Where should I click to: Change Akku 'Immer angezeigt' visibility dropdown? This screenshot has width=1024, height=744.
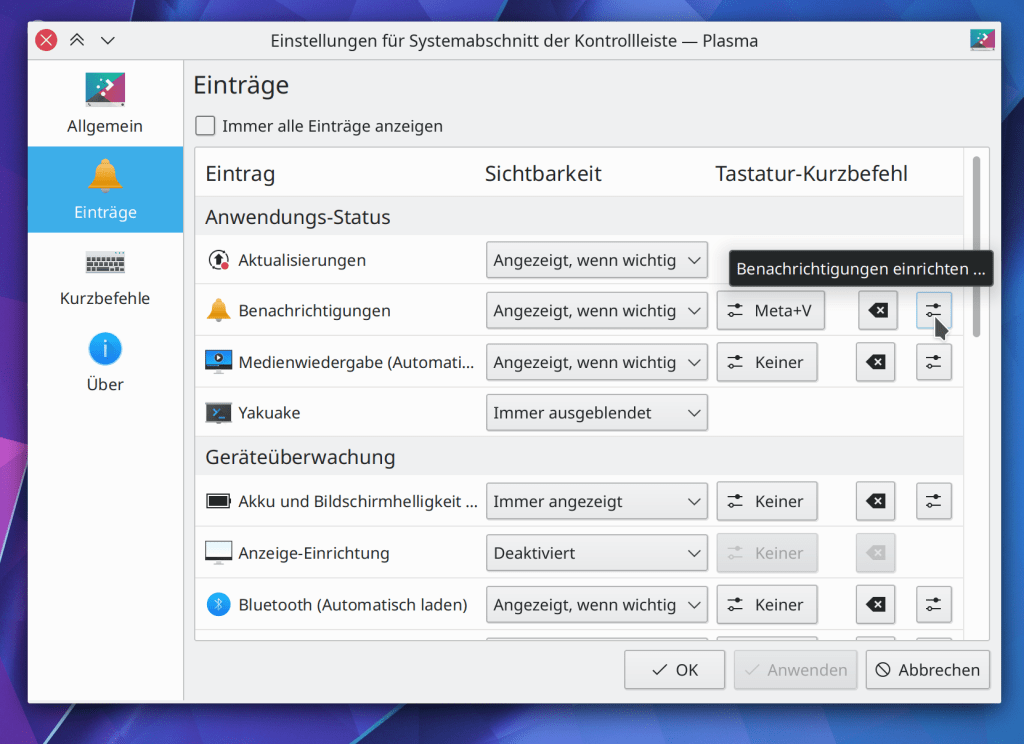(596, 501)
